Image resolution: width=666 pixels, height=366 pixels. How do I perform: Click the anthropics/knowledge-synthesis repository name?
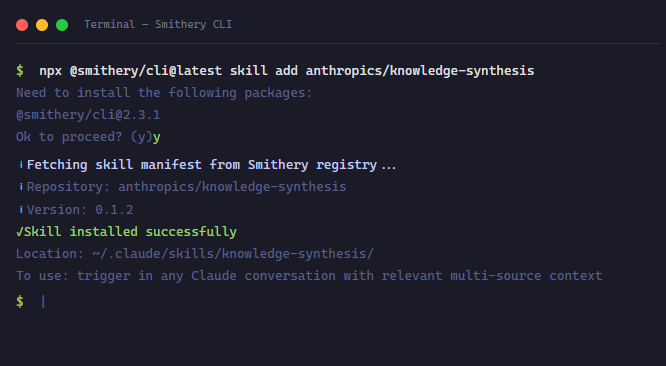tap(232, 187)
